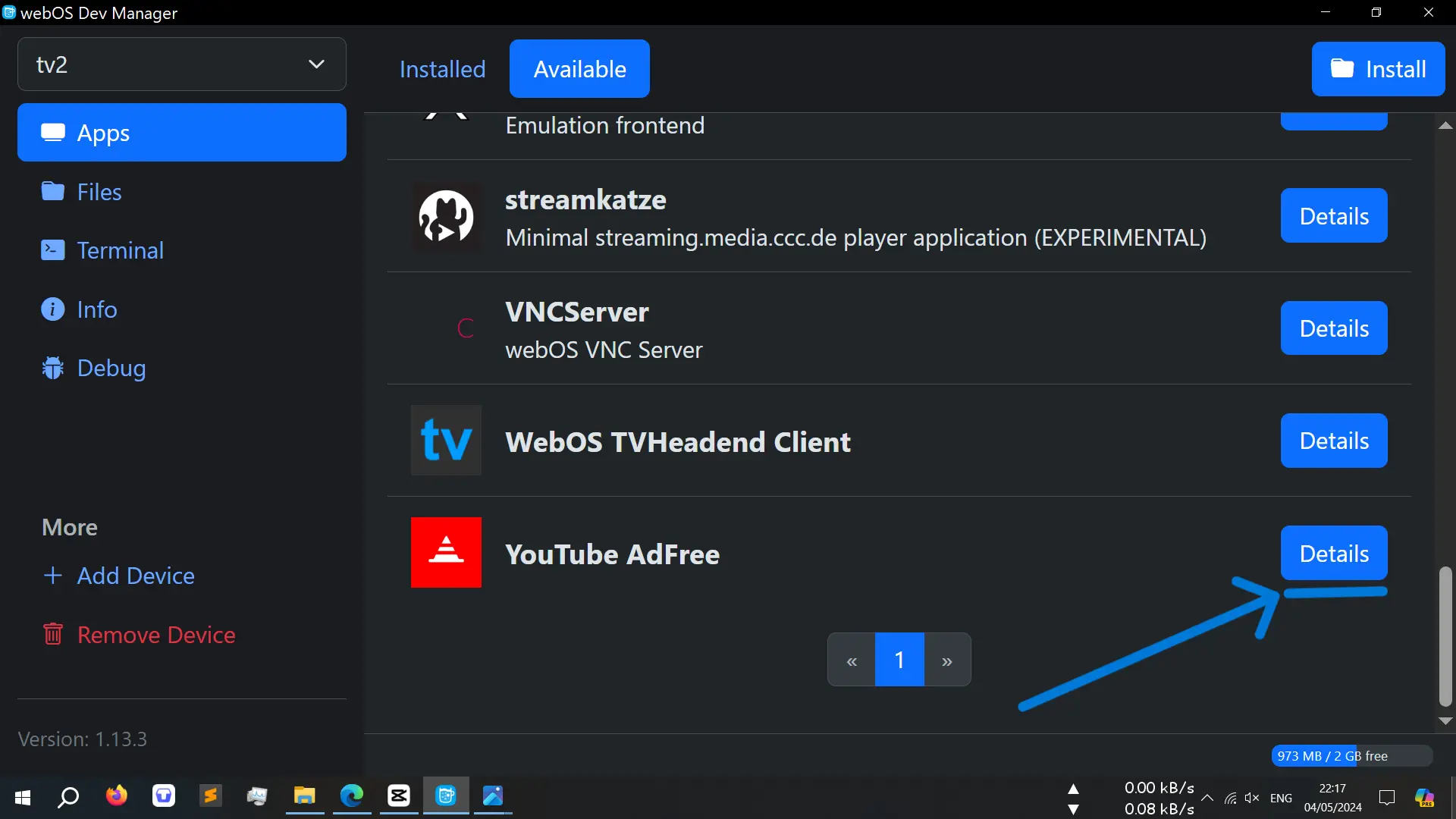
Task: Switch to the Installed tab
Action: 442,69
